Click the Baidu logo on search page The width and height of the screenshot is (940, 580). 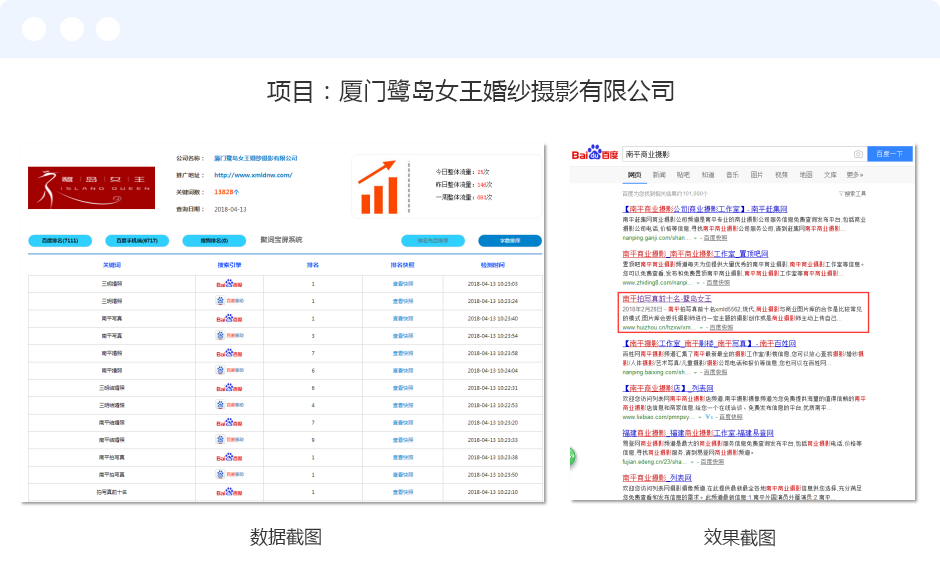tap(594, 154)
